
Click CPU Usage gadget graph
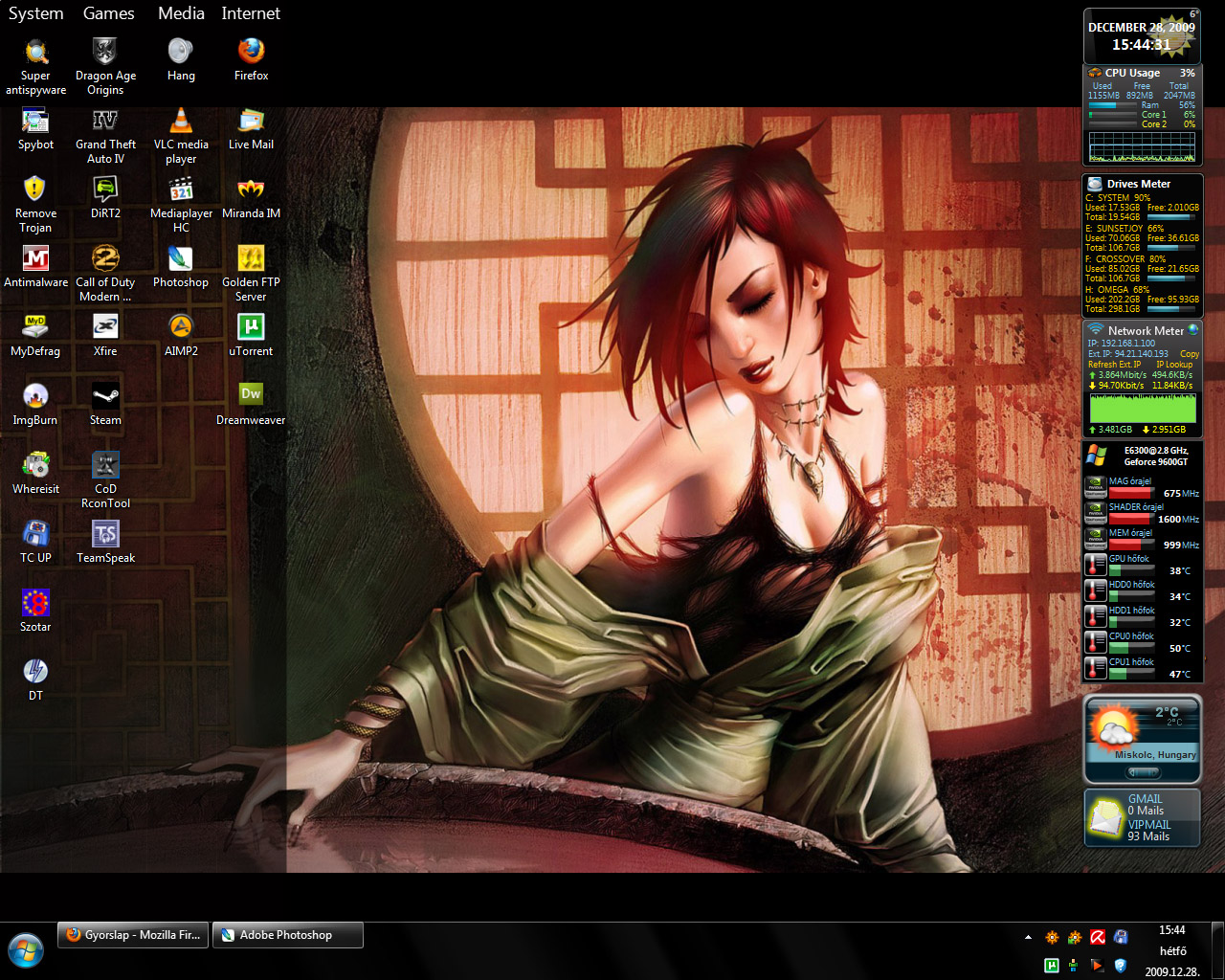click(1142, 146)
